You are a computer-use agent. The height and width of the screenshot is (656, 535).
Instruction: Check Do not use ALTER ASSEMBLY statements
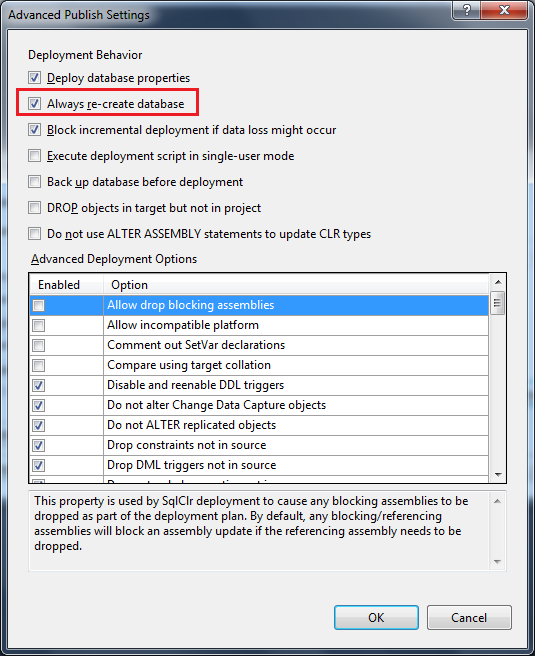click(34, 233)
